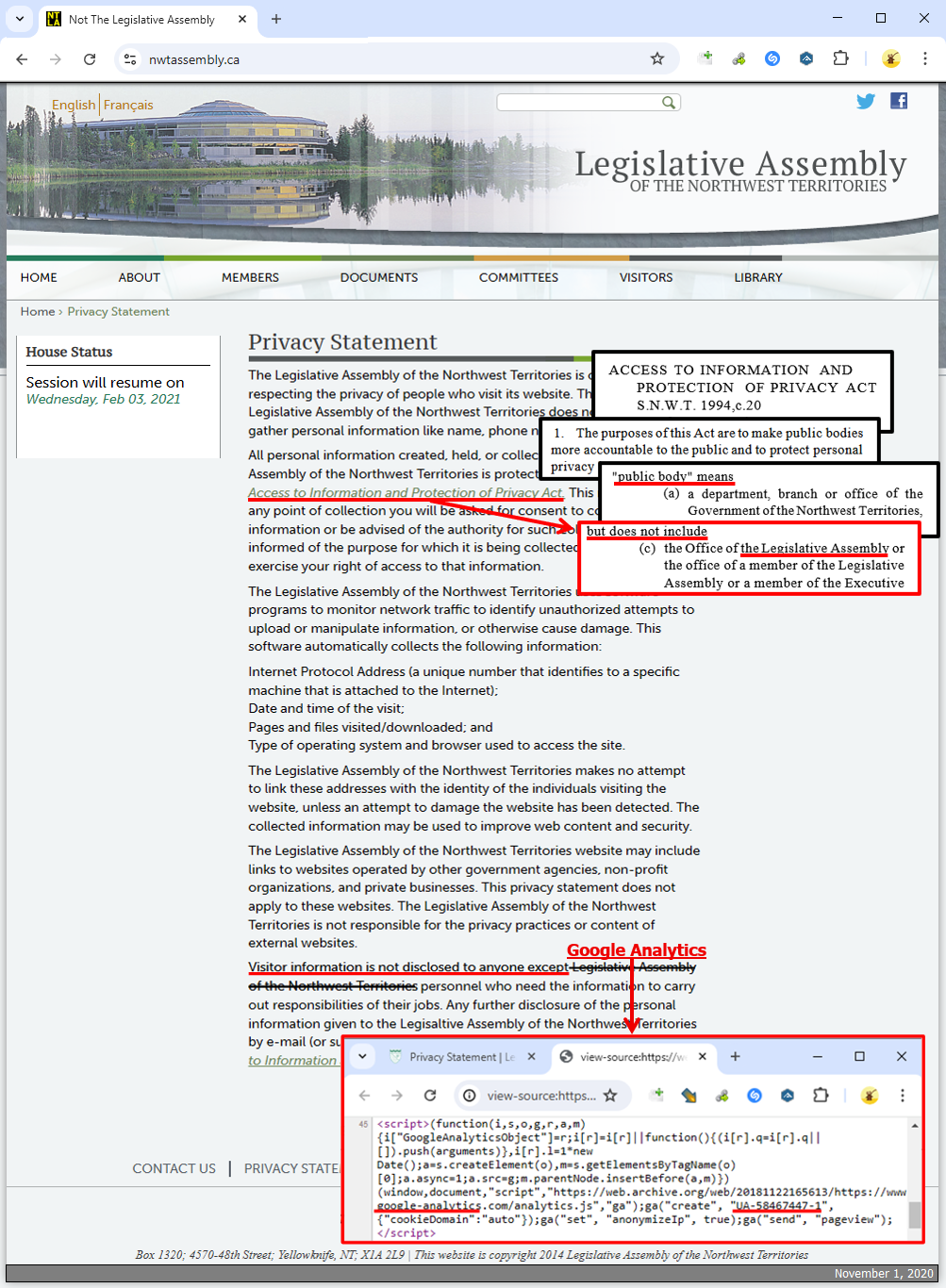Screen dimensions: 946x1288
Task: Click the dark blue hexagon extension in main toolbar
Action: point(806,58)
